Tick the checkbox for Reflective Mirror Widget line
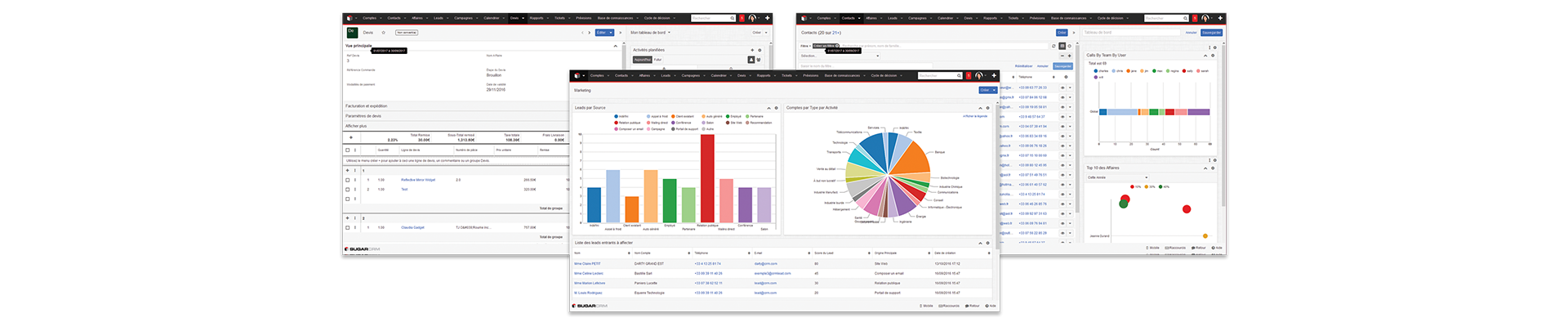 (x=347, y=180)
